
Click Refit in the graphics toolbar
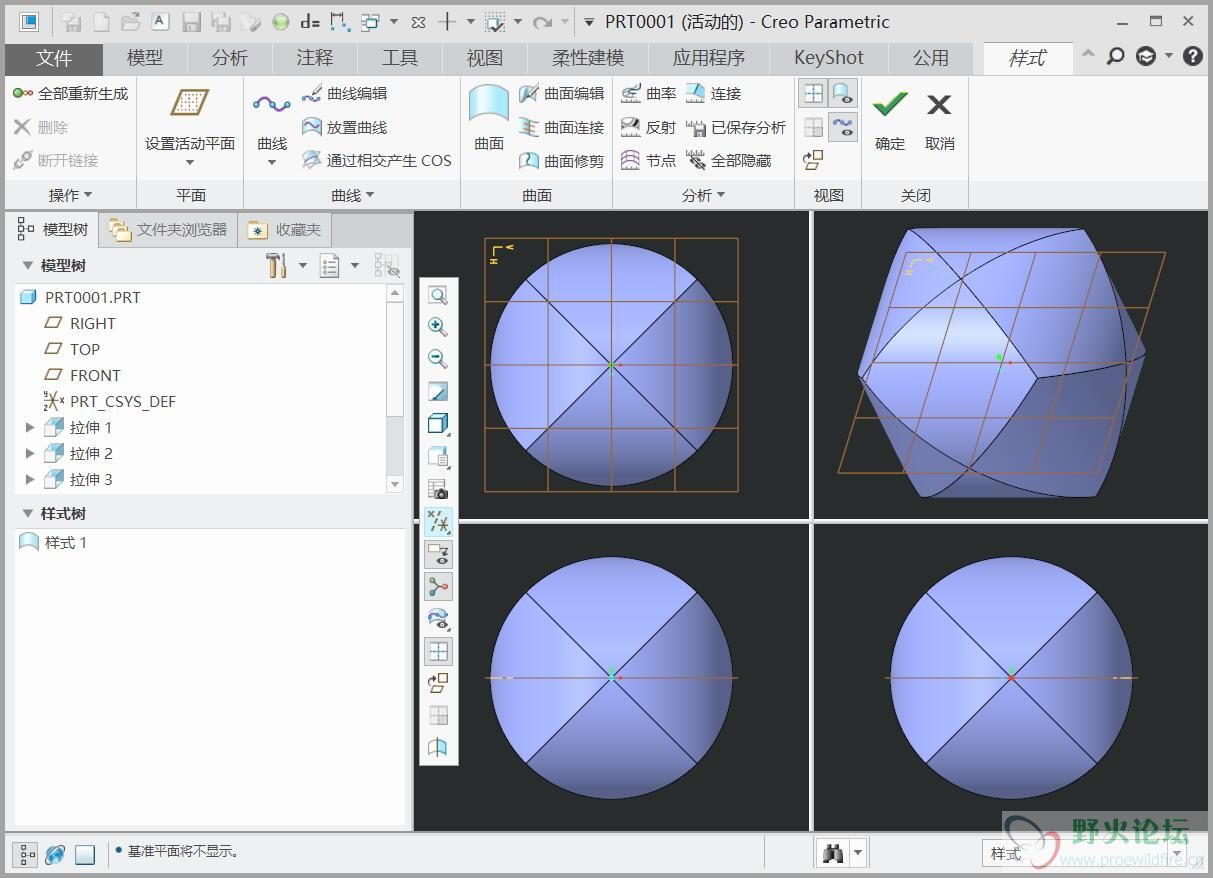click(x=438, y=295)
